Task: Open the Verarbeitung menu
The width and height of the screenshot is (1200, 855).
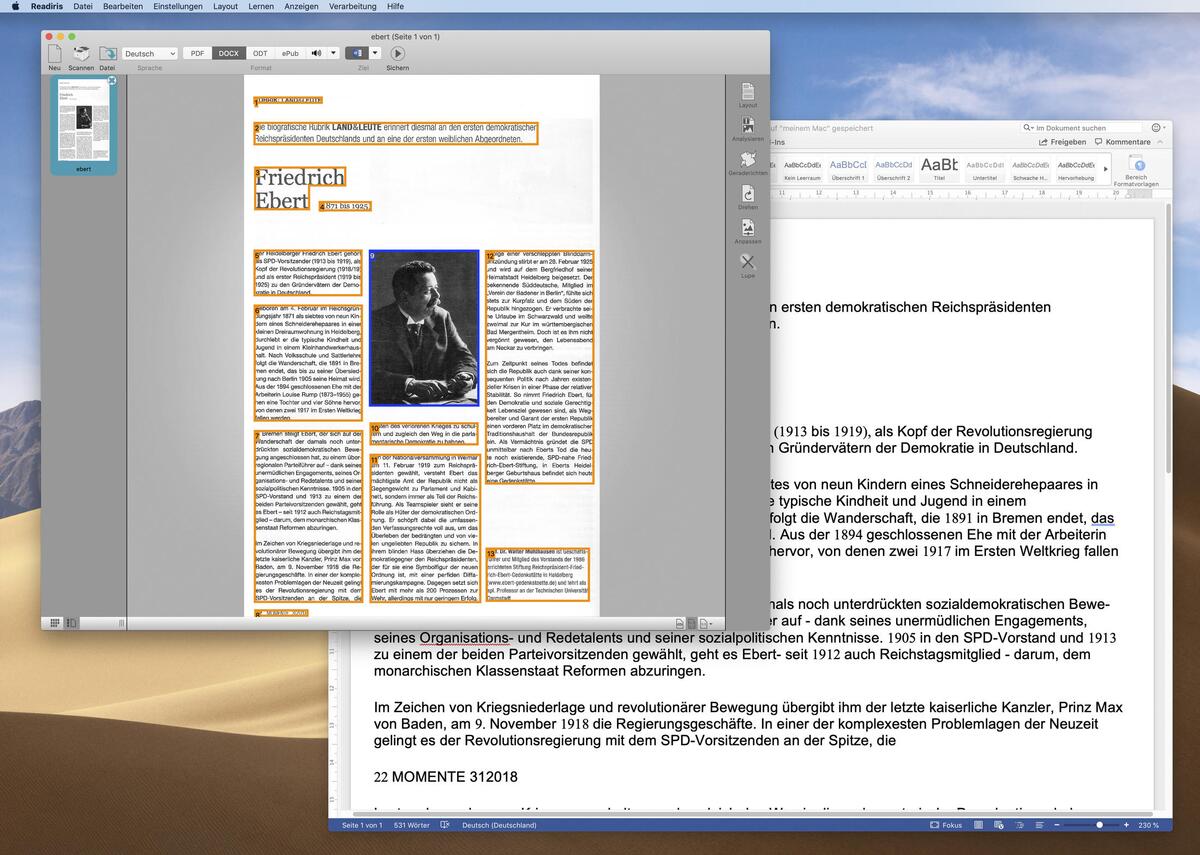Action: 351,7
